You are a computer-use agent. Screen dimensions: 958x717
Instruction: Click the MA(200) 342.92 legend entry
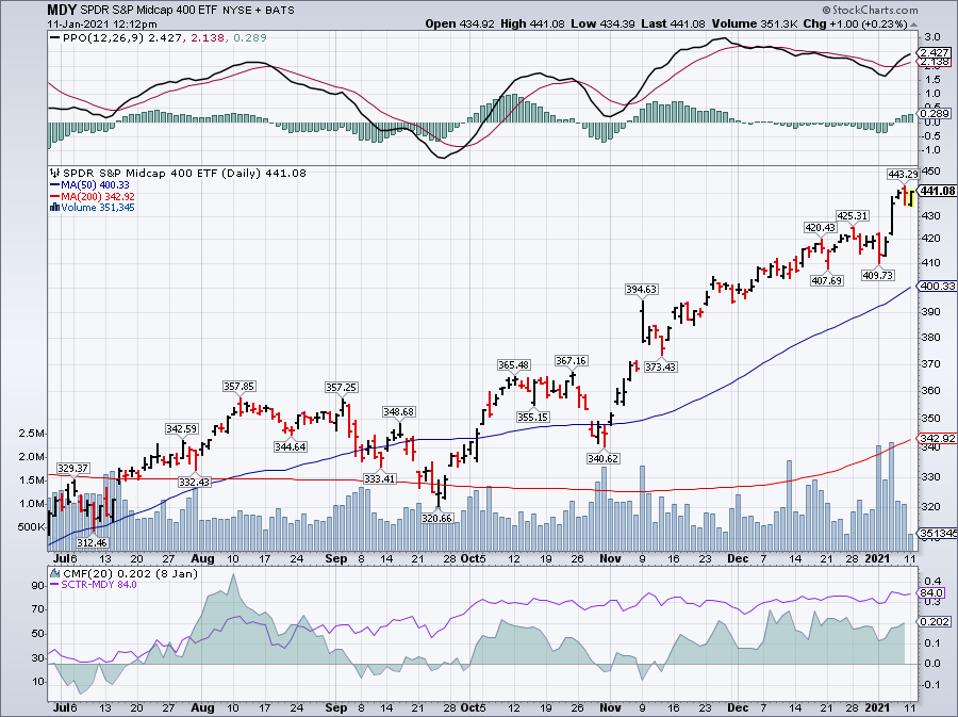pyautogui.click(x=92, y=197)
